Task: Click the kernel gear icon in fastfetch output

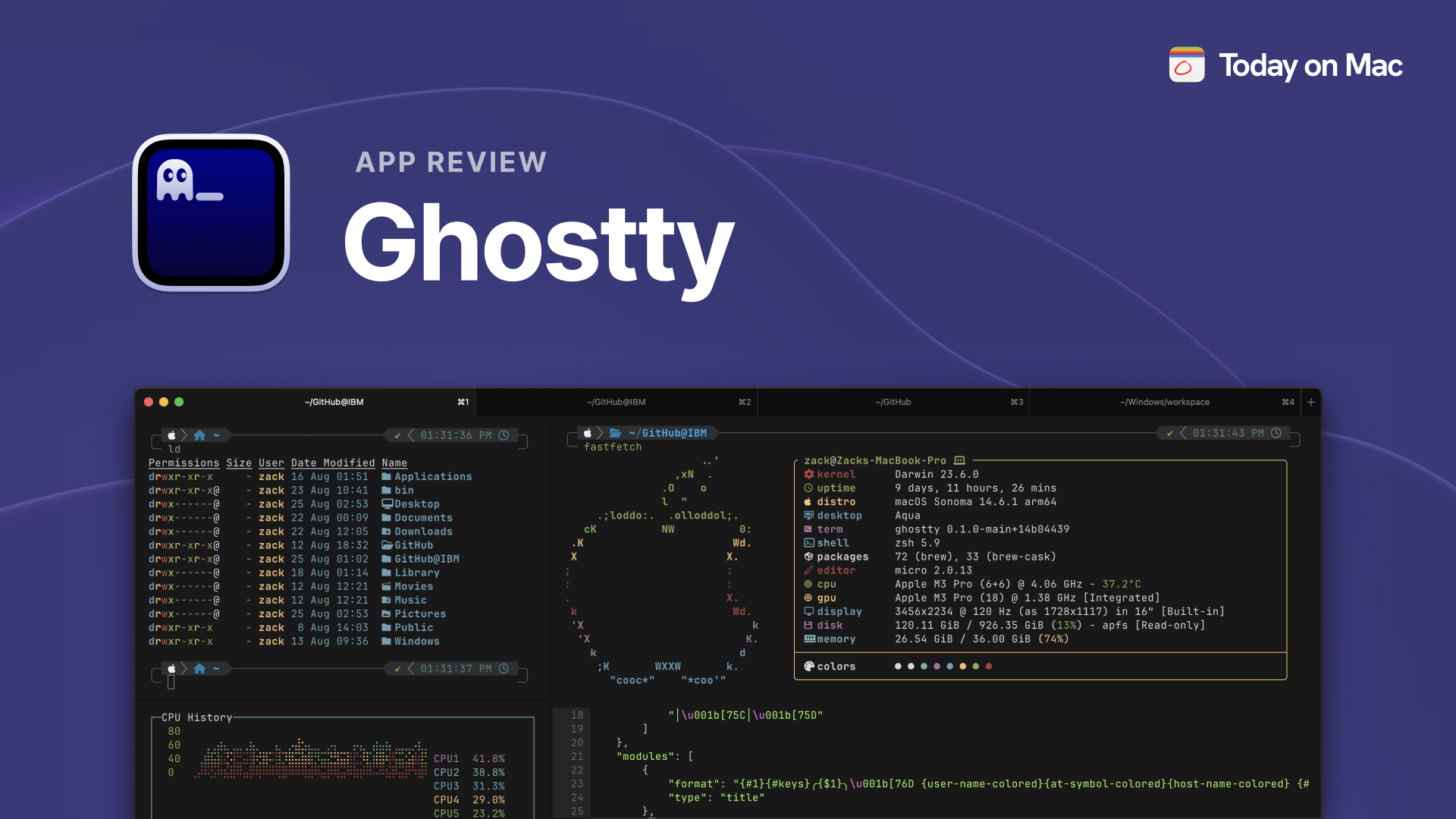Action: (811, 474)
